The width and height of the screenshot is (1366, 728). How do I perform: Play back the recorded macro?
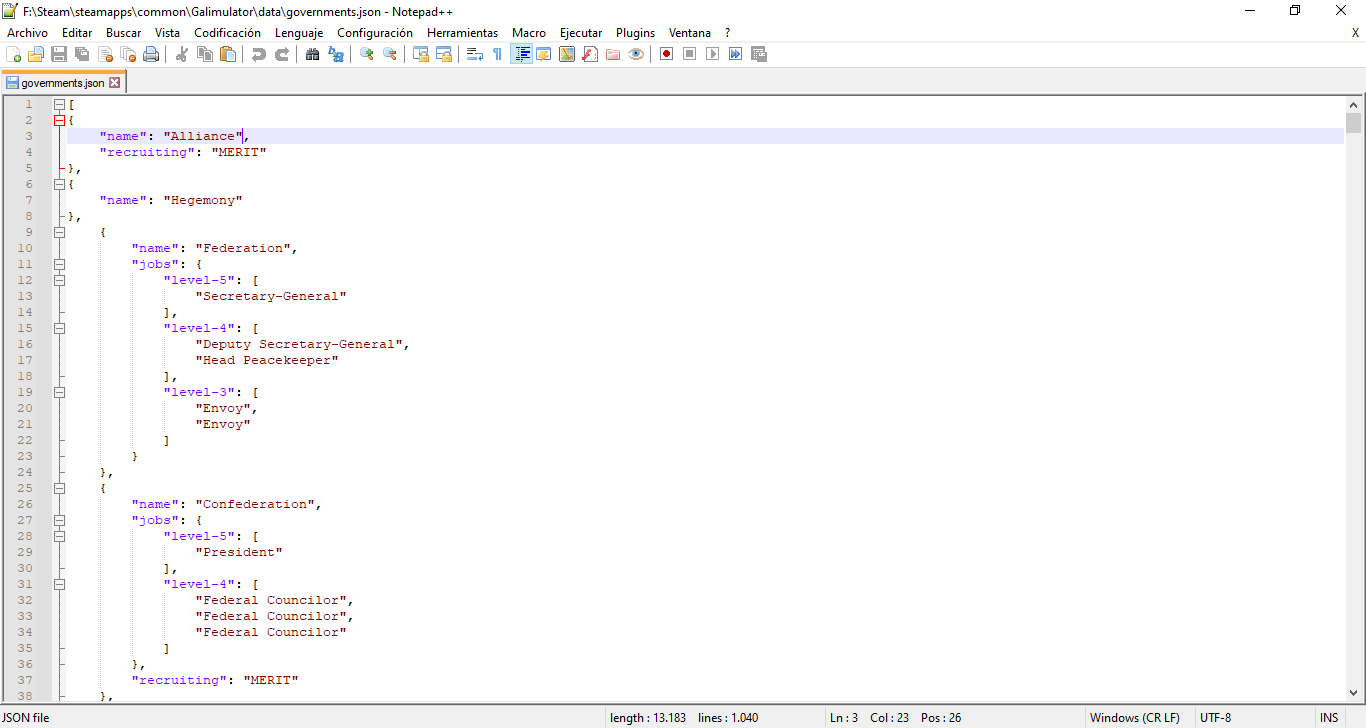click(713, 54)
